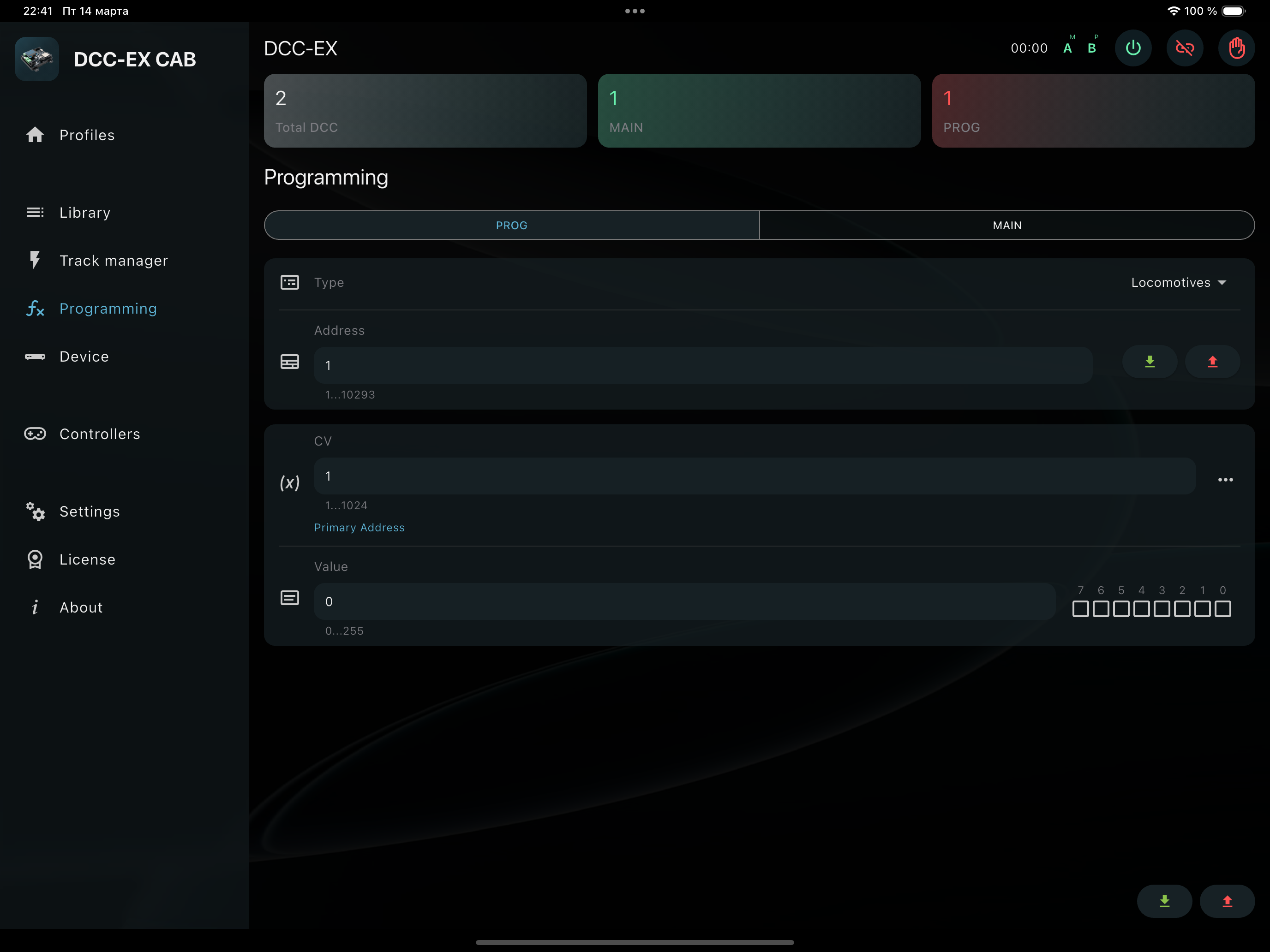
Task: Toggle track power button
Action: (x=1133, y=48)
